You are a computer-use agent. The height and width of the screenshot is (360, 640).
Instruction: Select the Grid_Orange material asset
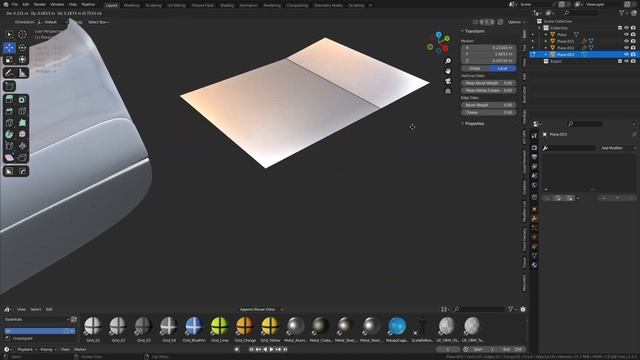[245, 329]
